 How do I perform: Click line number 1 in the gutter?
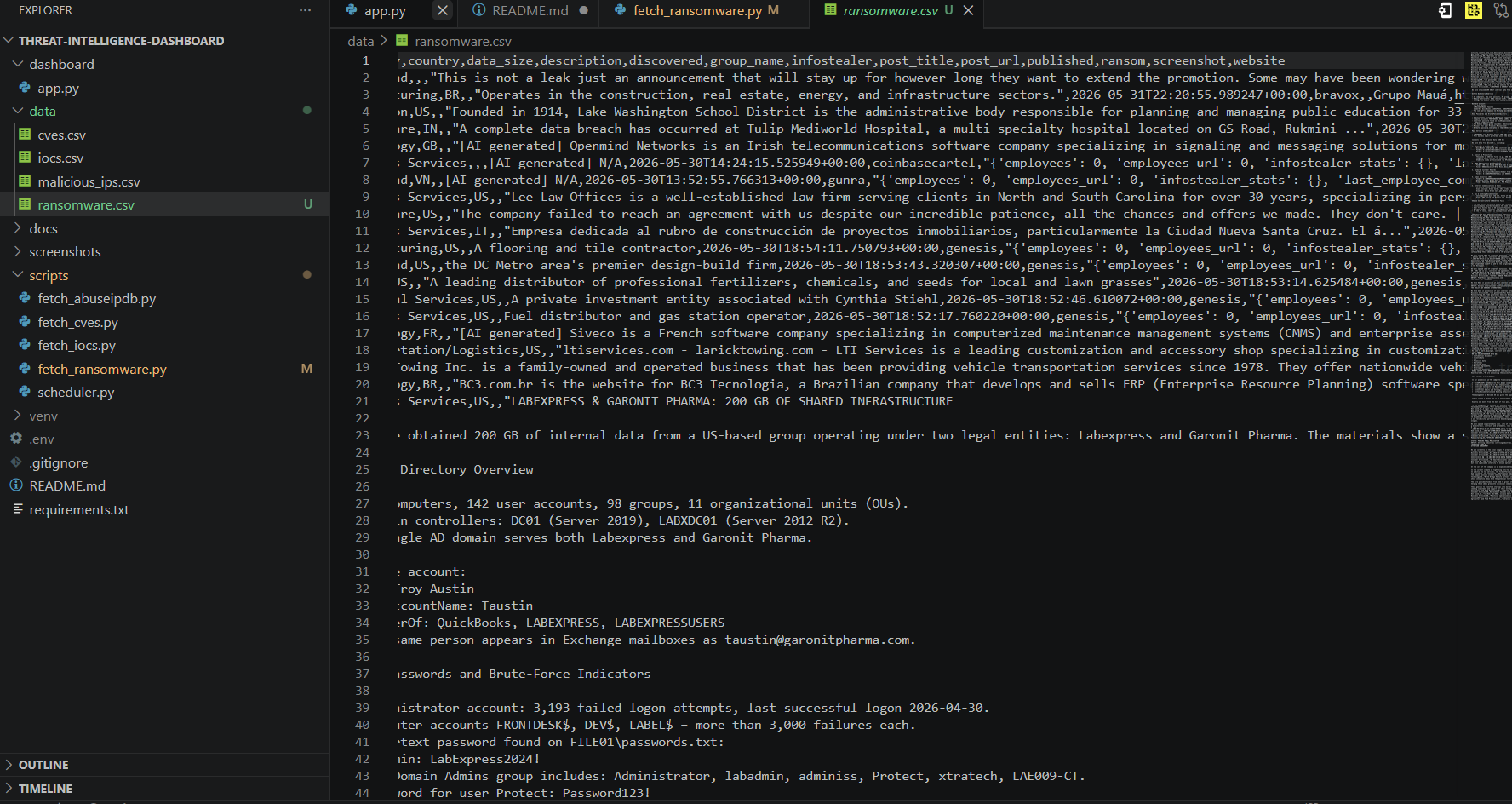(x=366, y=60)
